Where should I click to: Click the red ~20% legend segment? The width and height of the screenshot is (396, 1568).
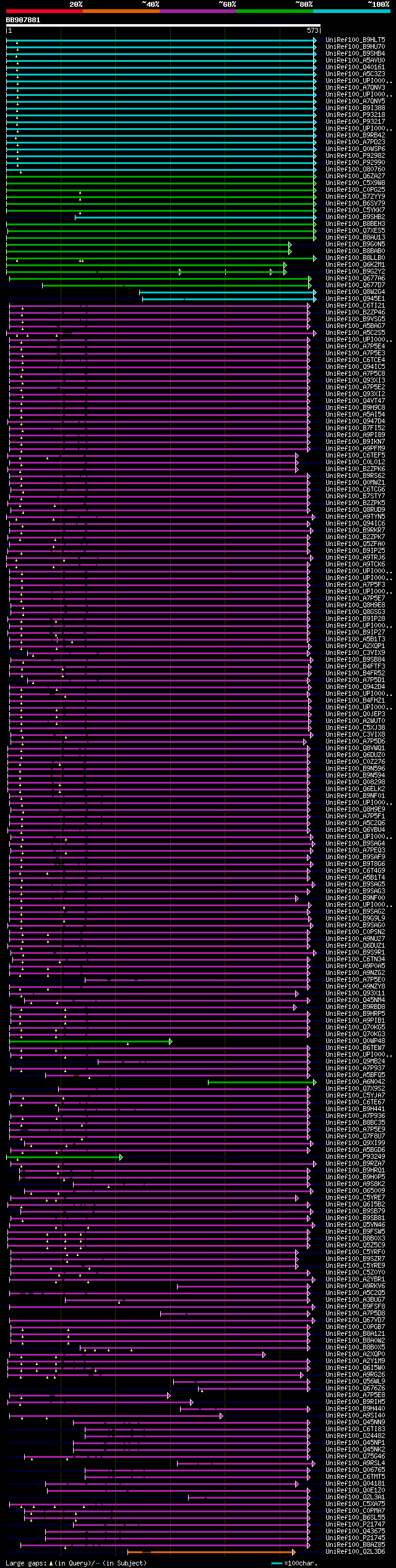pos(45,11)
